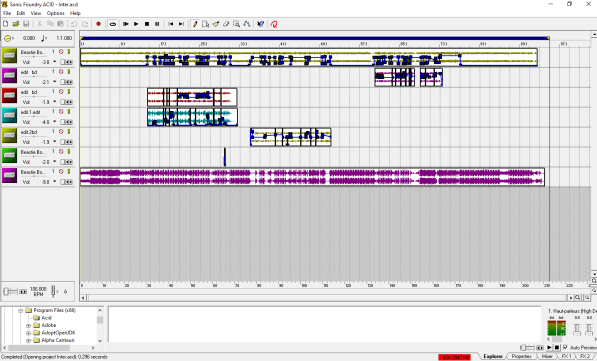Select the Acid folder in the tree

[x=46, y=318]
